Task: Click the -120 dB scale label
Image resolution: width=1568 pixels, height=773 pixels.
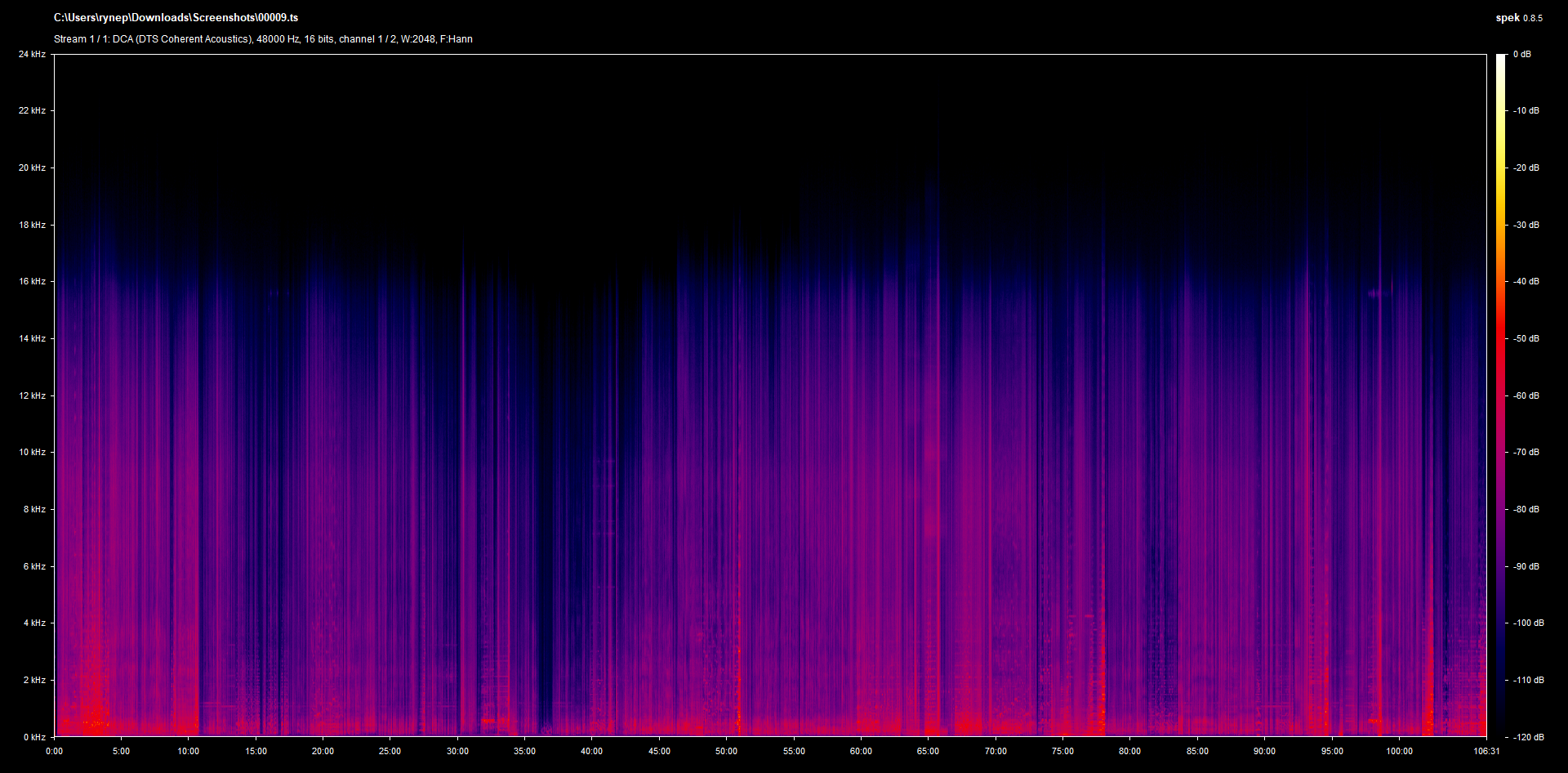Action: tap(1529, 737)
